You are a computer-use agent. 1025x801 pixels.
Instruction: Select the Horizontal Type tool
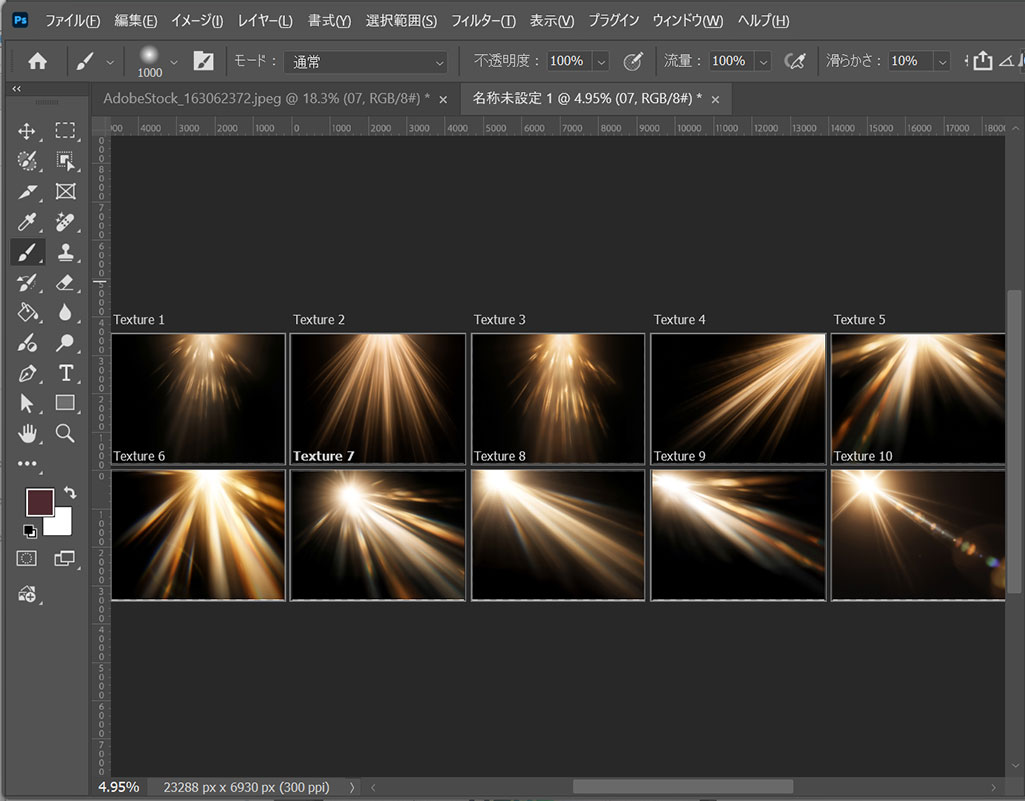click(x=65, y=374)
